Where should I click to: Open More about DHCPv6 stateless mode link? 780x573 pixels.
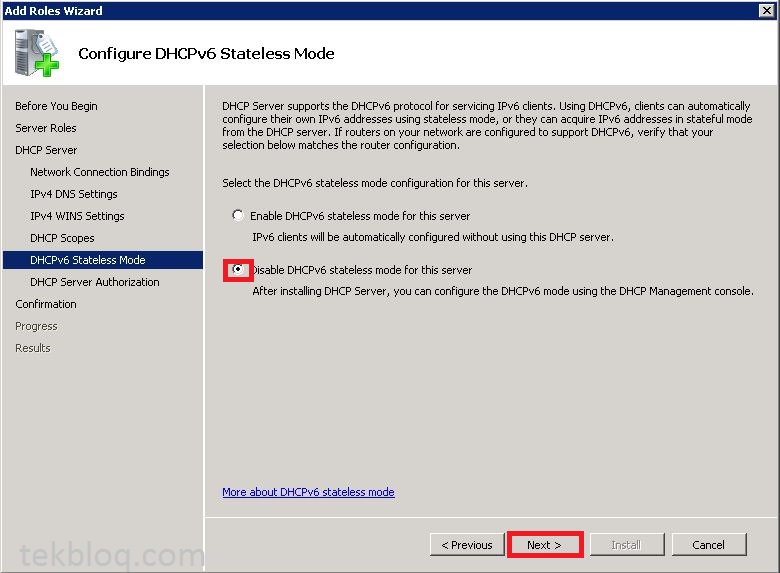click(308, 492)
